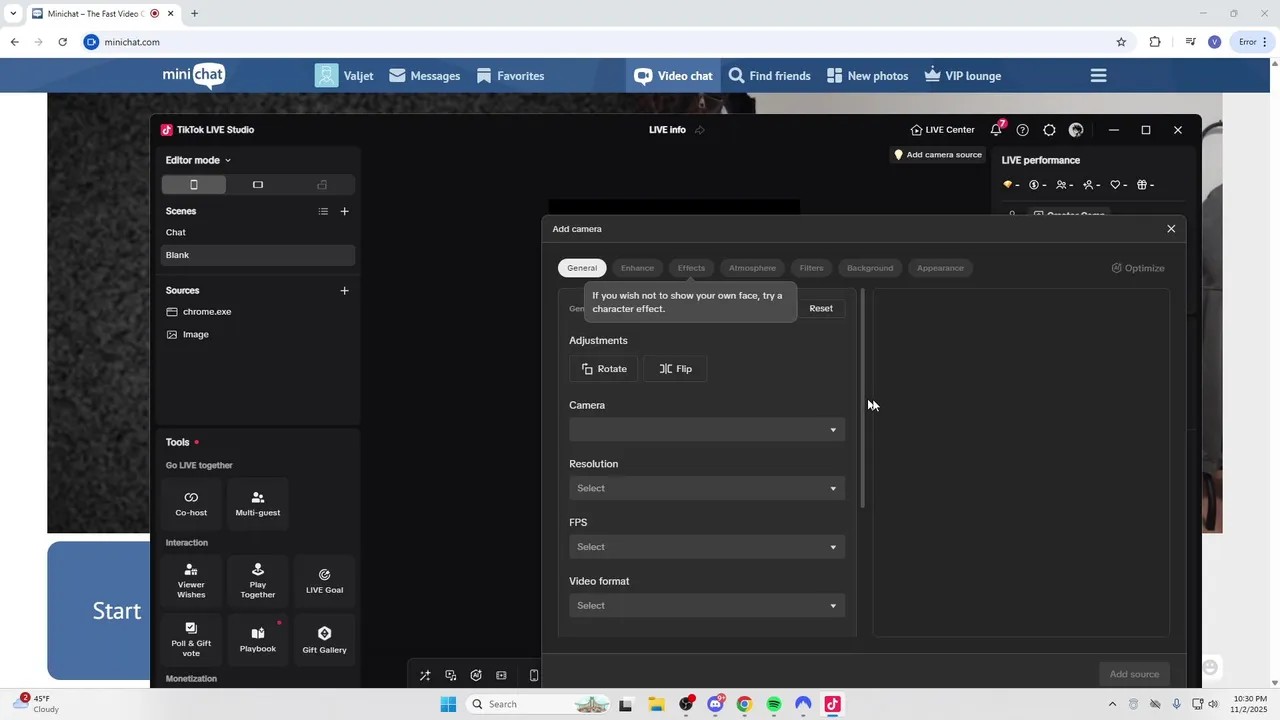The width and height of the screenshot is (1280, 720).
Task: Open the Playbook tool
Action: (x=258, y=640)
